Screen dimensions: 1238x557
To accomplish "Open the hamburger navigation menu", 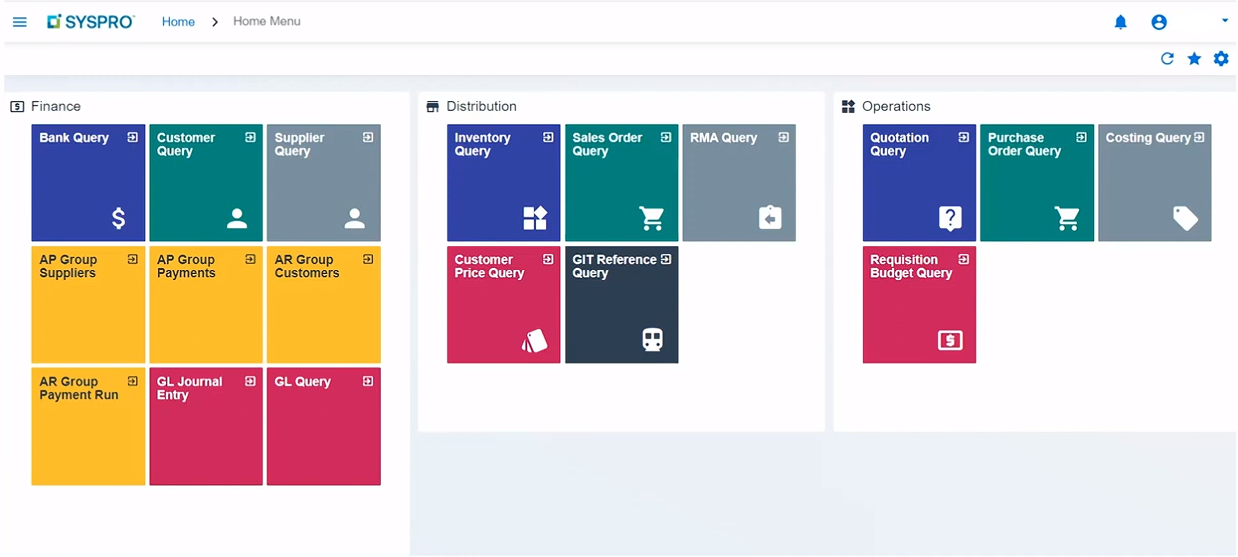I will 20,22.
